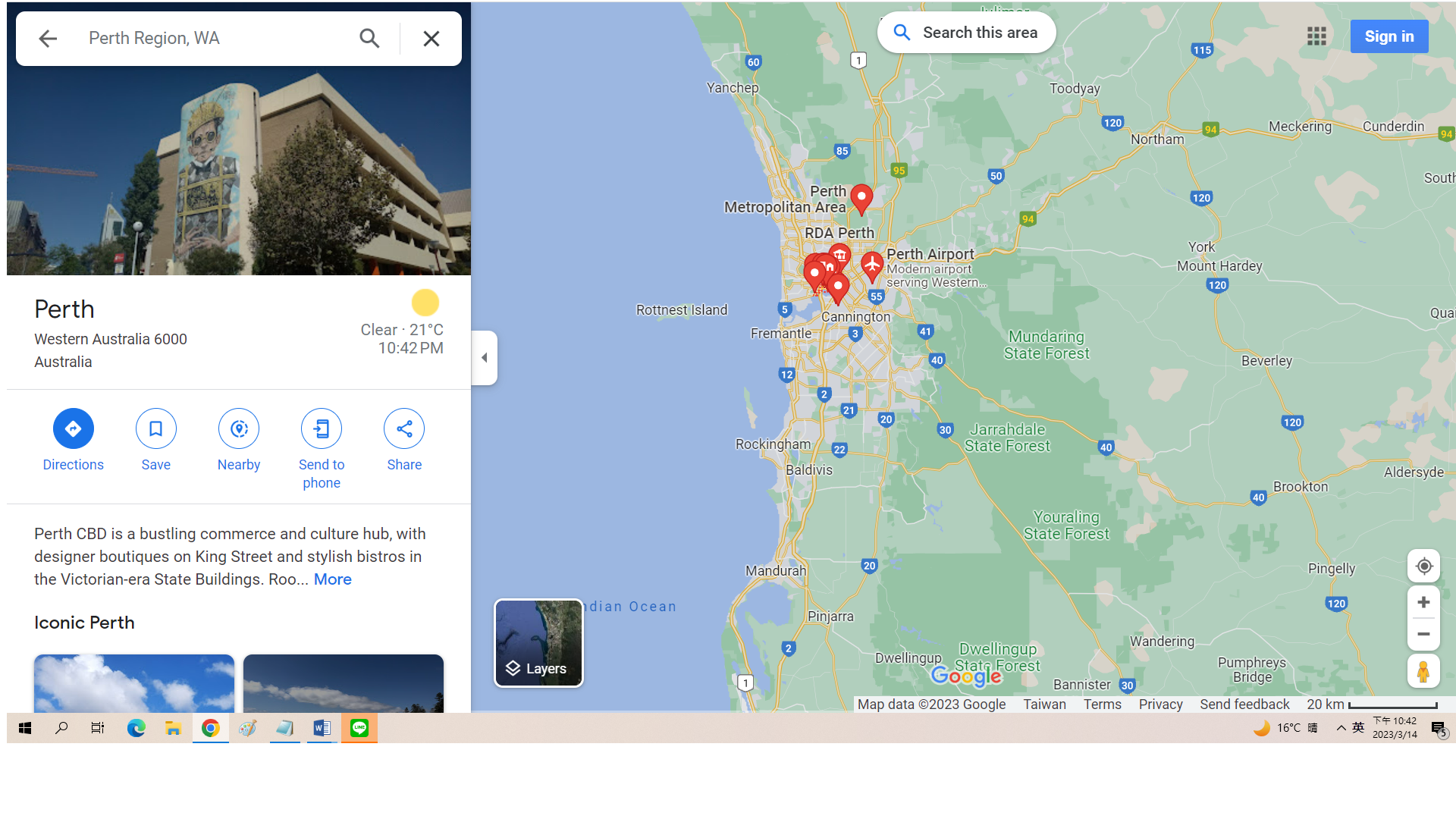The image size is (1456, 819).
Task: Click the back arrow in search panel
Action: (x=47, y=38)
